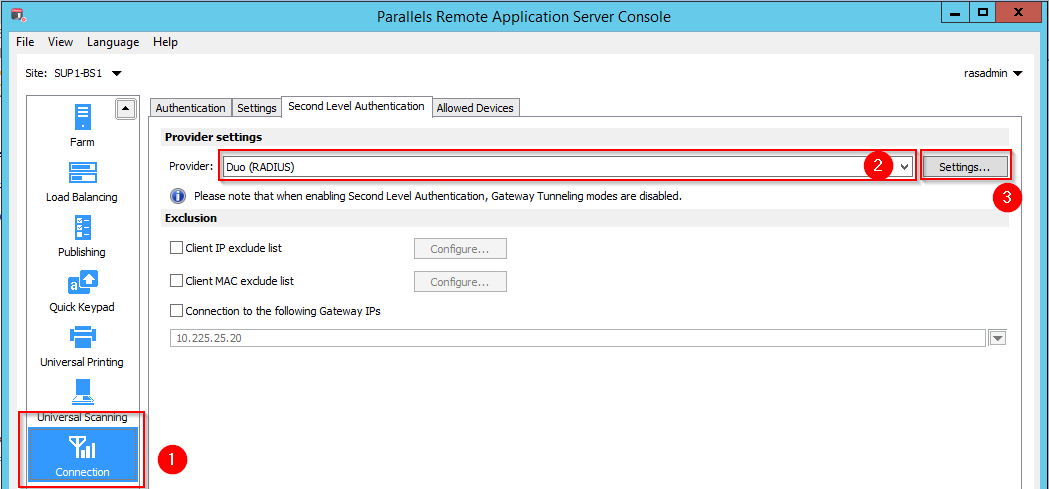Open the Quick Keypad category
The image size is (1049, 489).
pos(82,292)
